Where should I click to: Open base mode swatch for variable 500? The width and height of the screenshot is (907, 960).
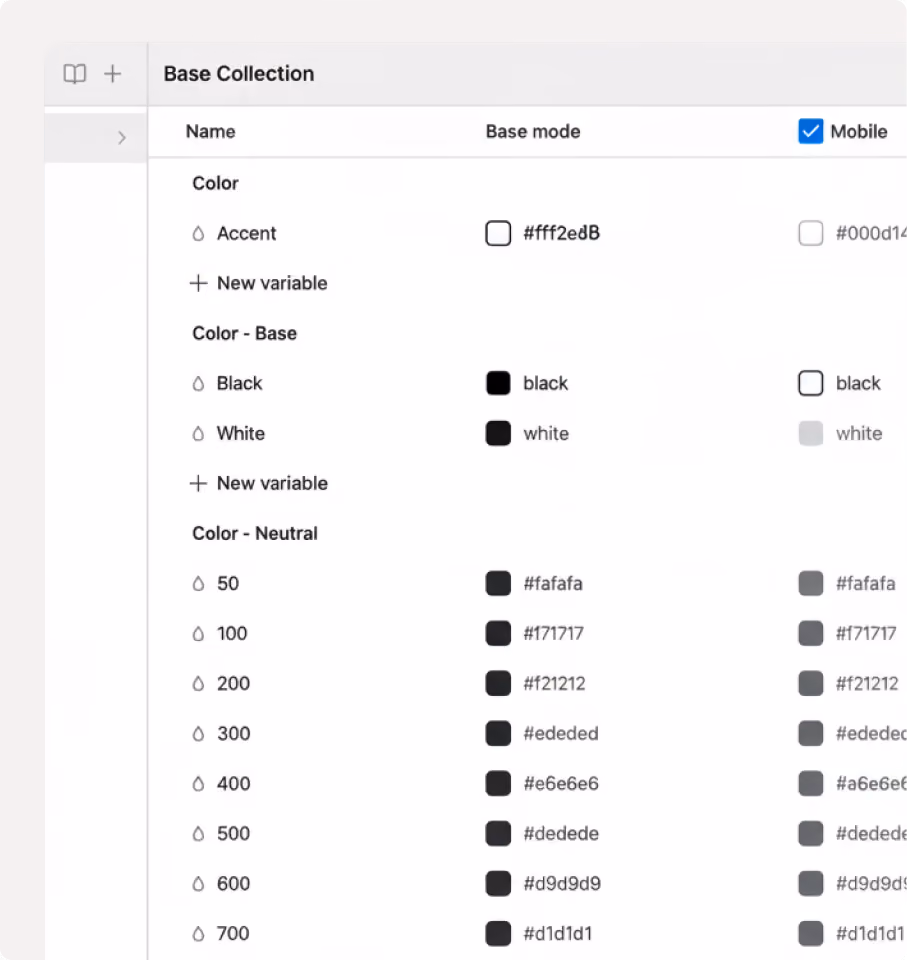(498, 833)
